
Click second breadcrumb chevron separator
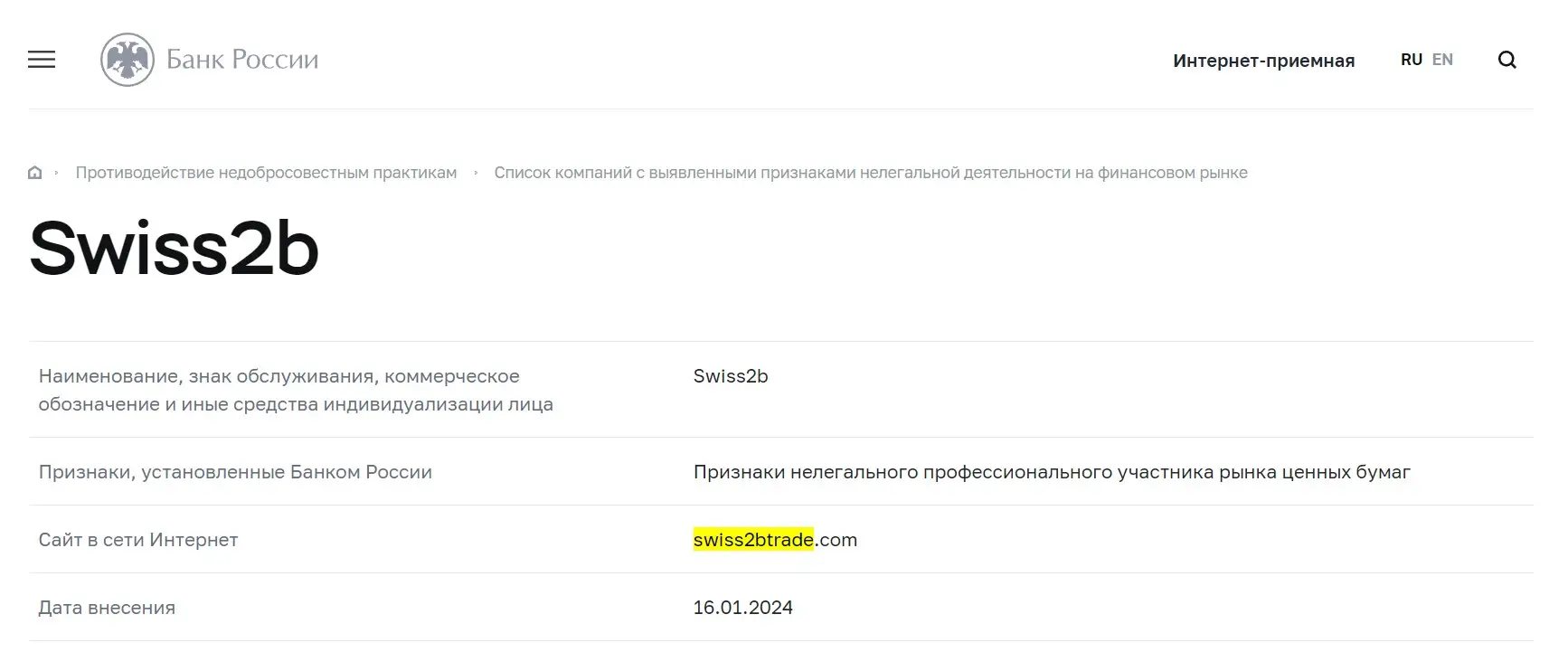coord(476,173)
